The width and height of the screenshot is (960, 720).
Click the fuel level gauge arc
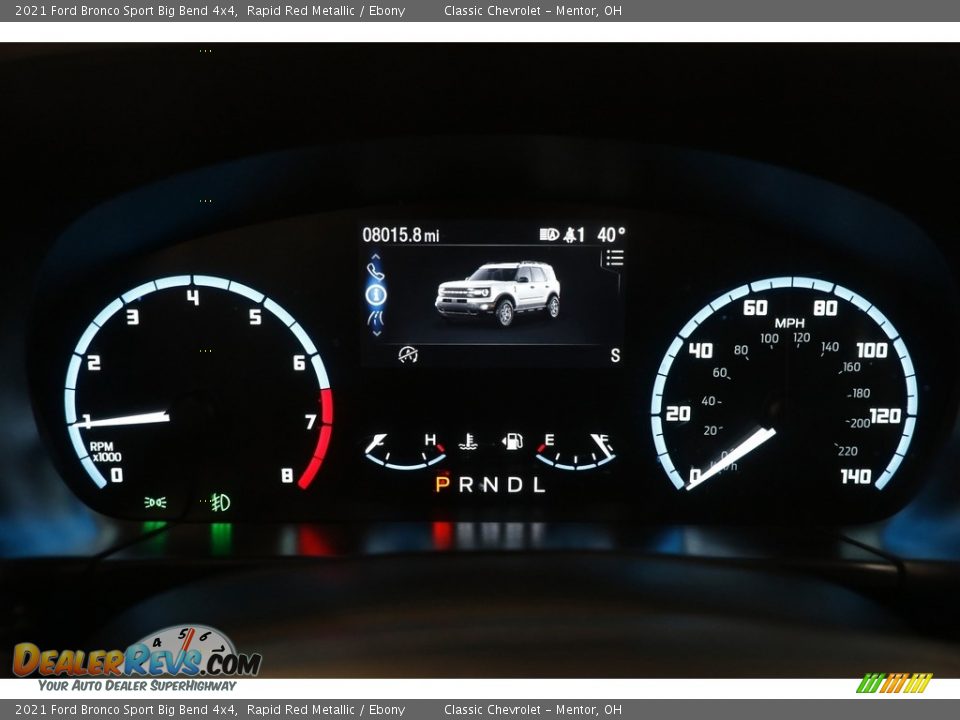[576, 460]
